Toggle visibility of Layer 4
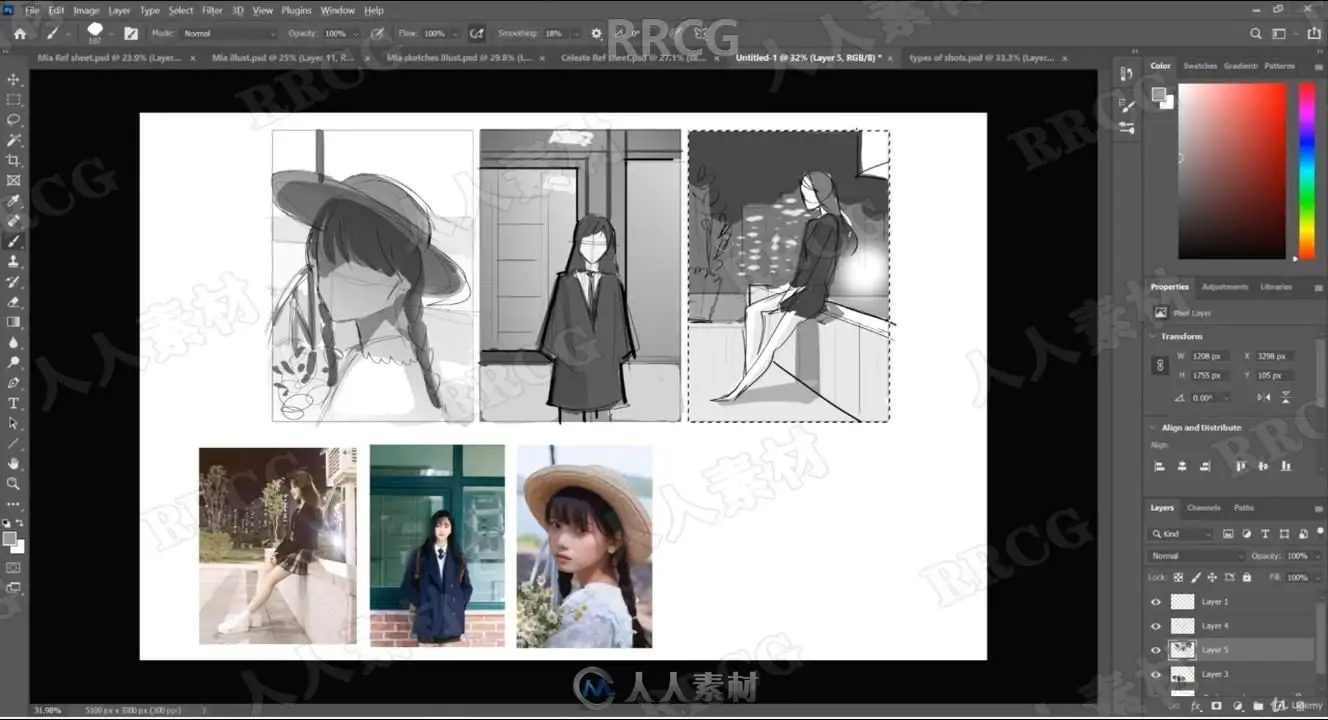1328x720 pixels. (x=1156, y=626)
